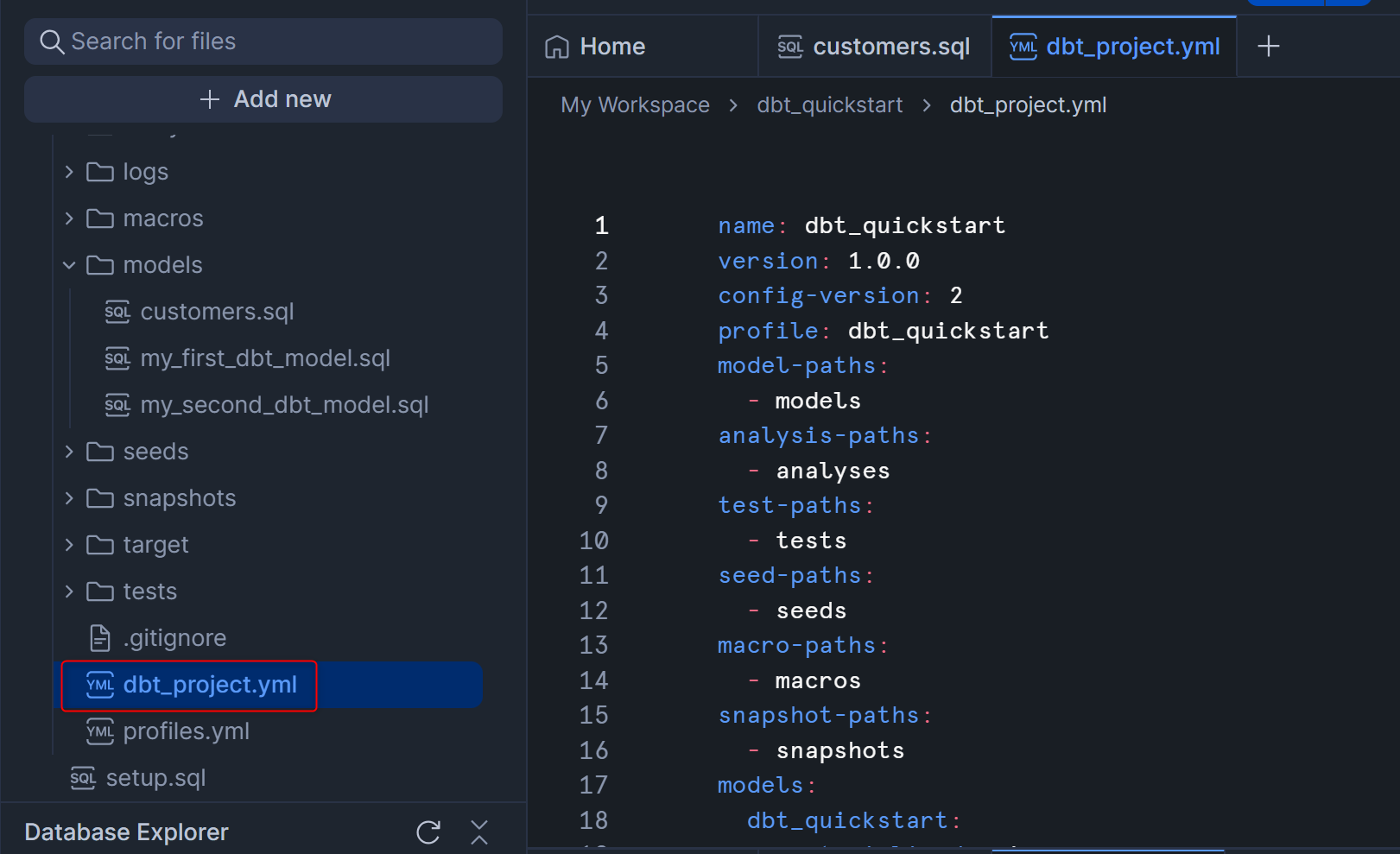Click the SQL icon beside my_first_dbt_model.sql
The width and height of the screenshot is (1400, 854).
(117, 358)
